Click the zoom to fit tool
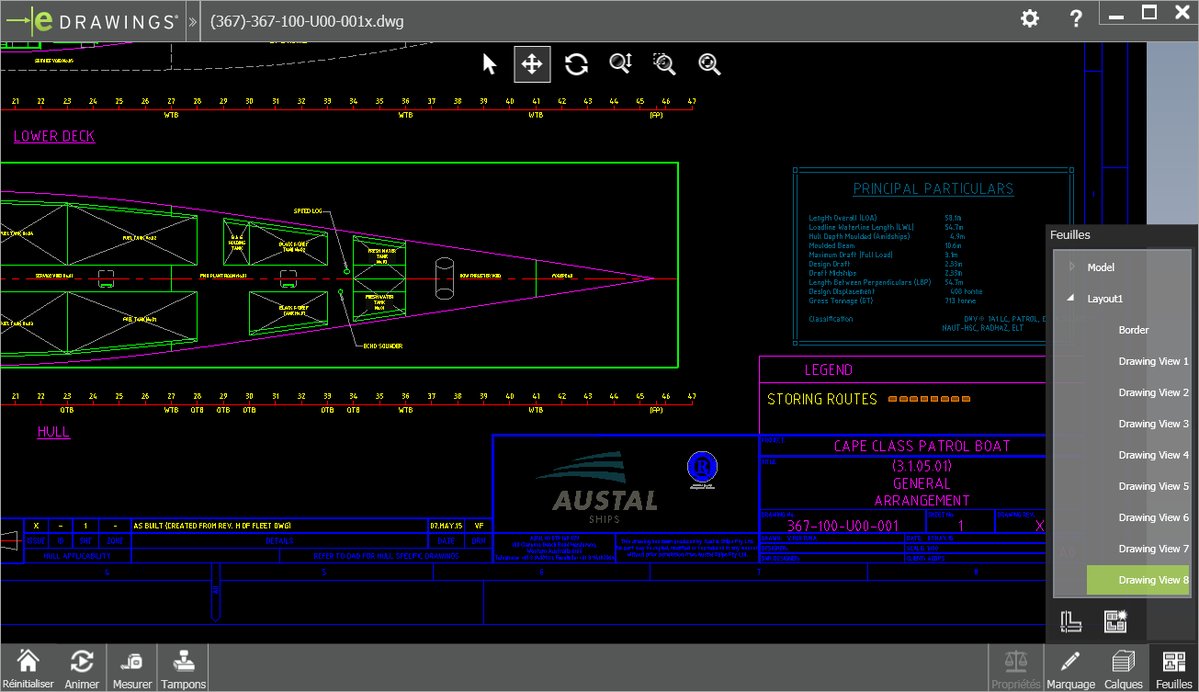This screenshot has height=692, width=1199. tap(709, 63)
